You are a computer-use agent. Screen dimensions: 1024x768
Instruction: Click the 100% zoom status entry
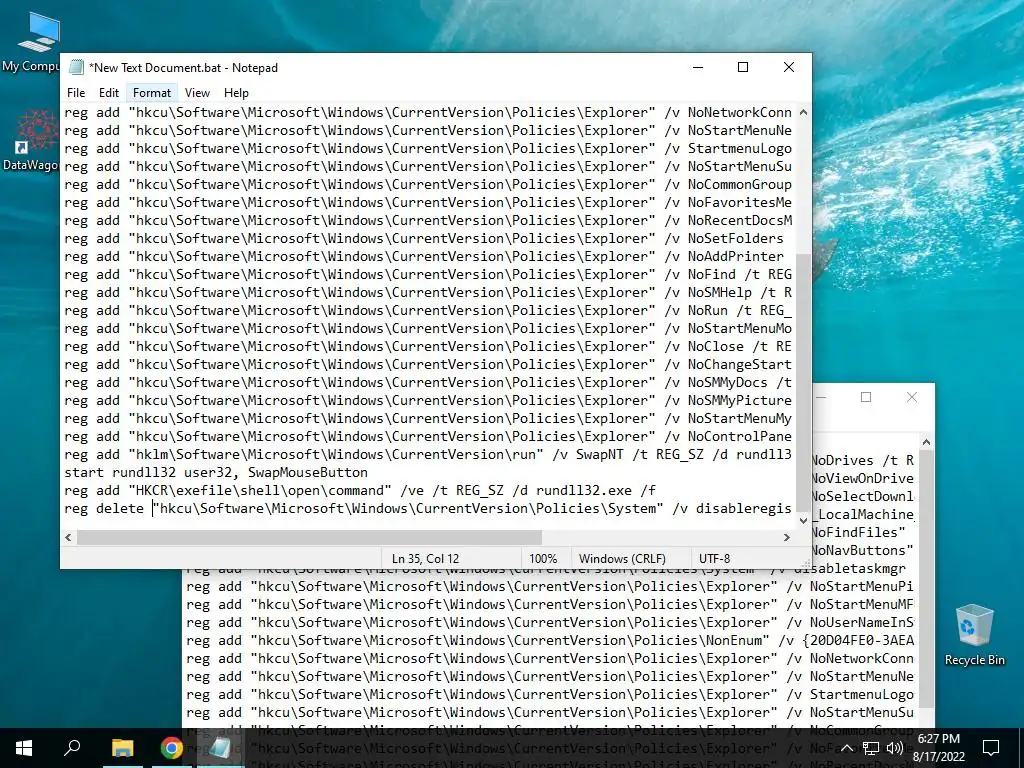click(x=543, y=559)
